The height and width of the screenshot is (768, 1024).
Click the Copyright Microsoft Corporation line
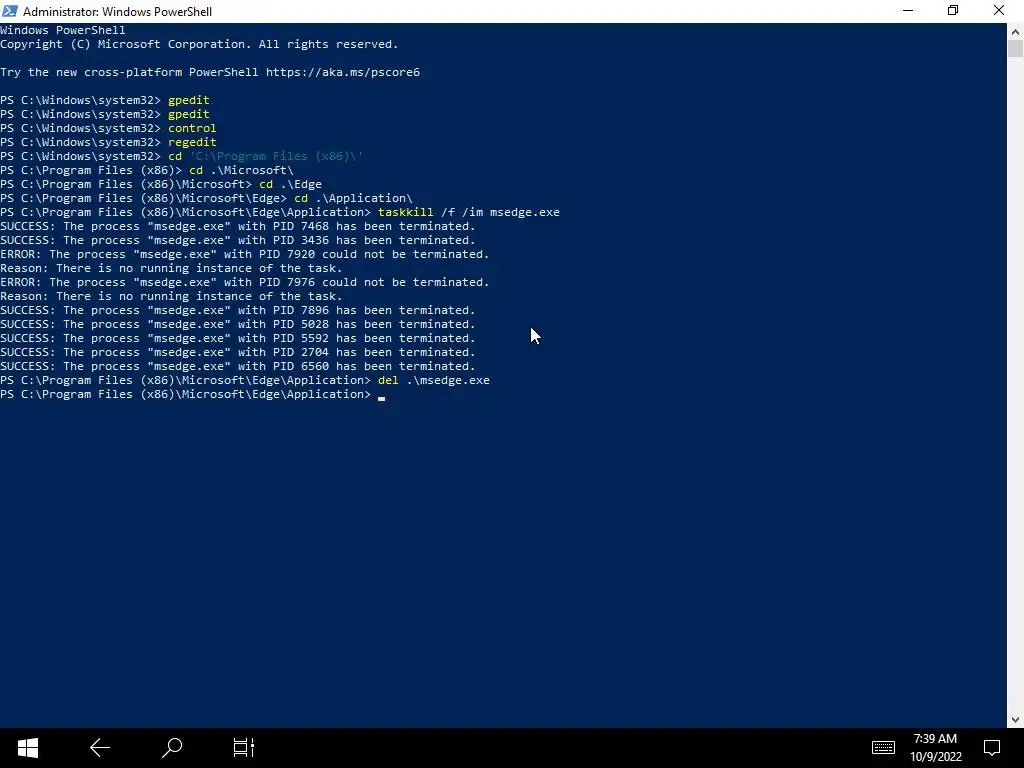point(199,44)
